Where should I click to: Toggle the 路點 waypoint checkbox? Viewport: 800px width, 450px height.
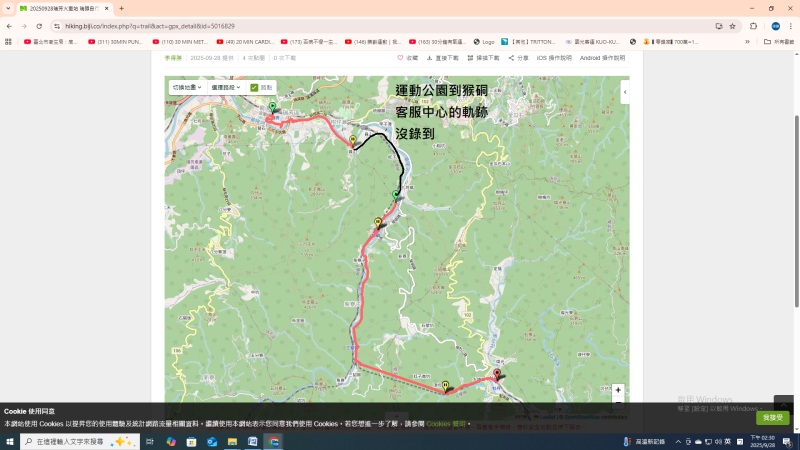[x=255, y=88]
